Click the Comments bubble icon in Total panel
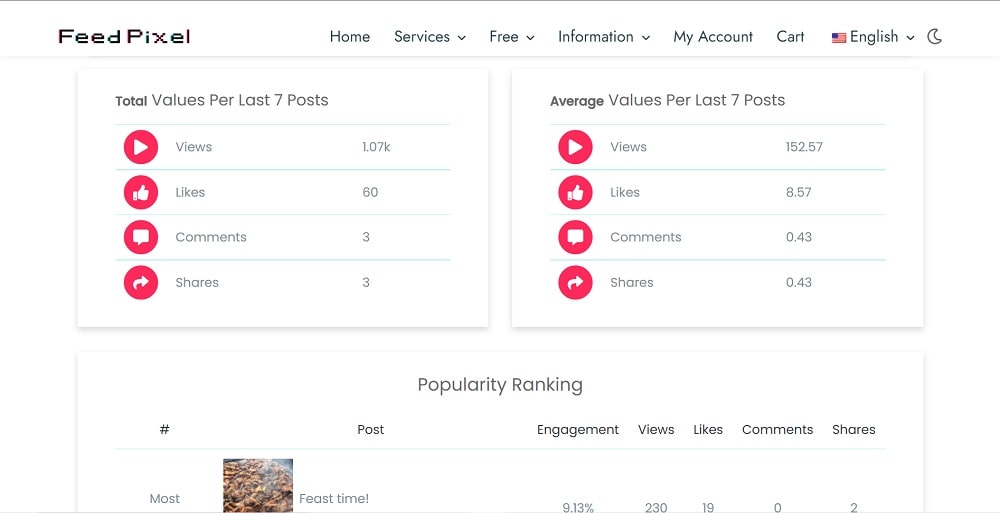The height and width of the screenshot is (513, 1000). (x=141, y=237)
